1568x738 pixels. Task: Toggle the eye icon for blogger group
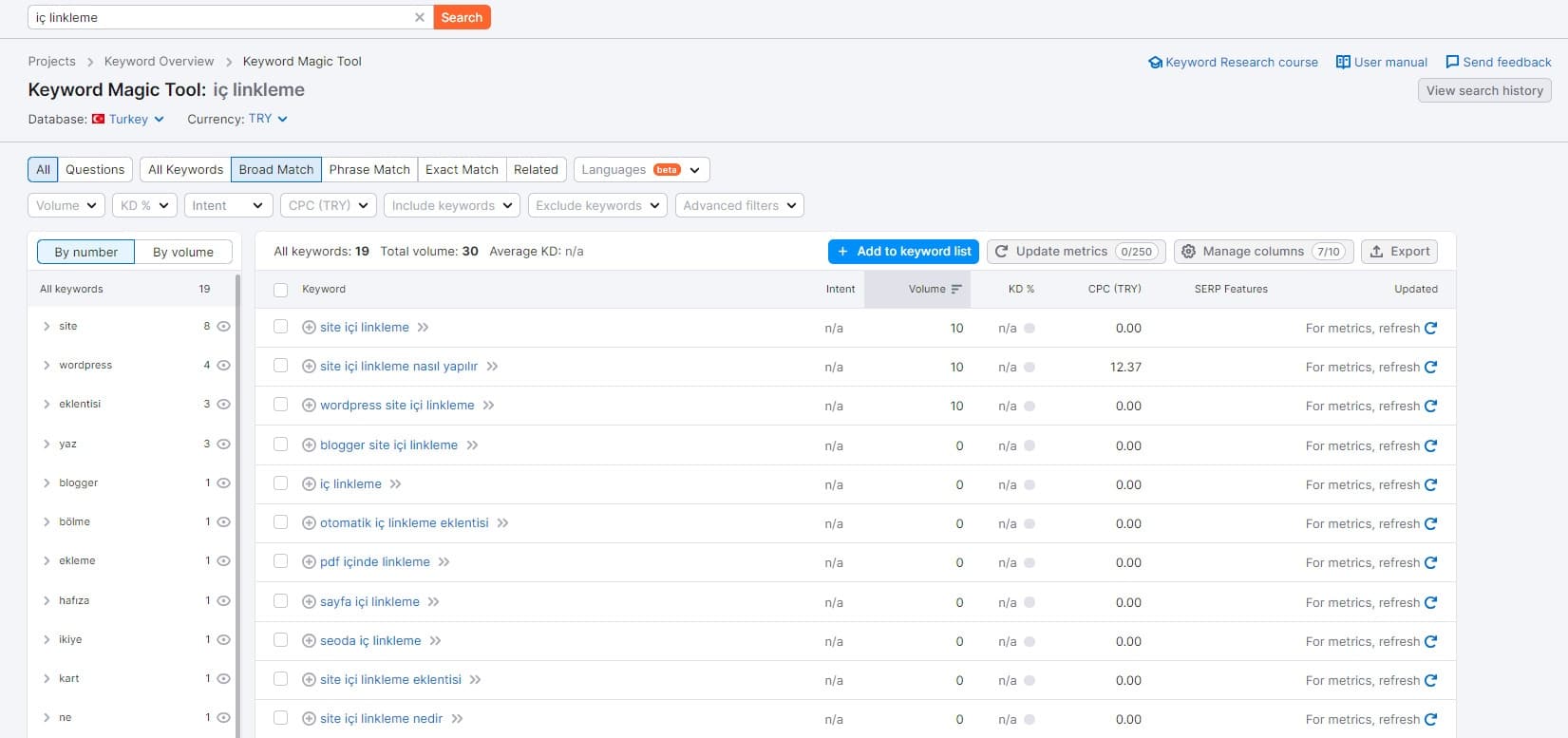click(x=224, y=483)
